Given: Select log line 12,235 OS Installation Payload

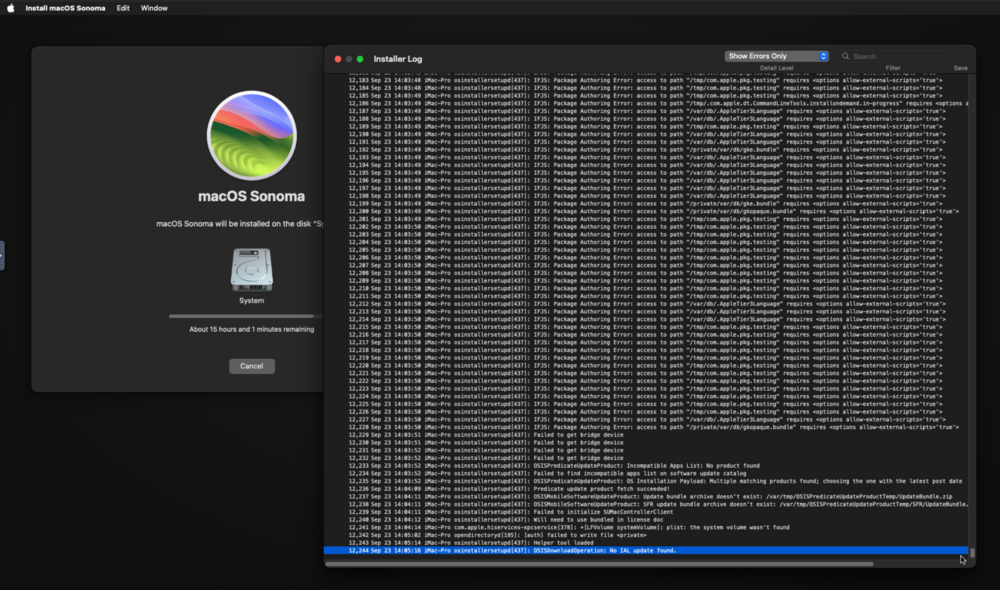Looking at the screenshot, I should click(x=645, y=481).
